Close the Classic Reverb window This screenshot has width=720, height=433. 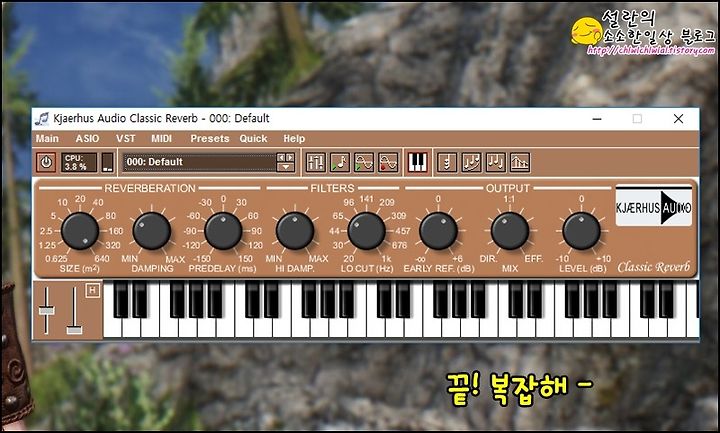678,119
